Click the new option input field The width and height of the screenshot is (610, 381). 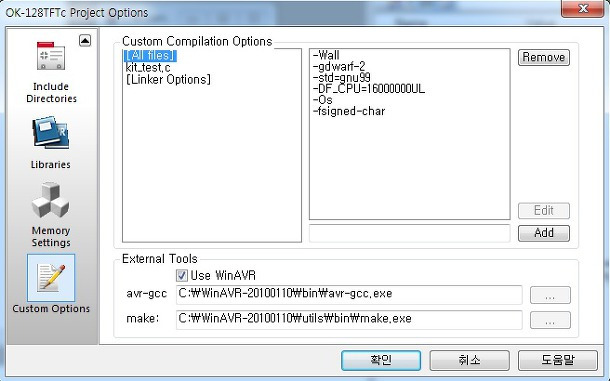pos(409,233)
